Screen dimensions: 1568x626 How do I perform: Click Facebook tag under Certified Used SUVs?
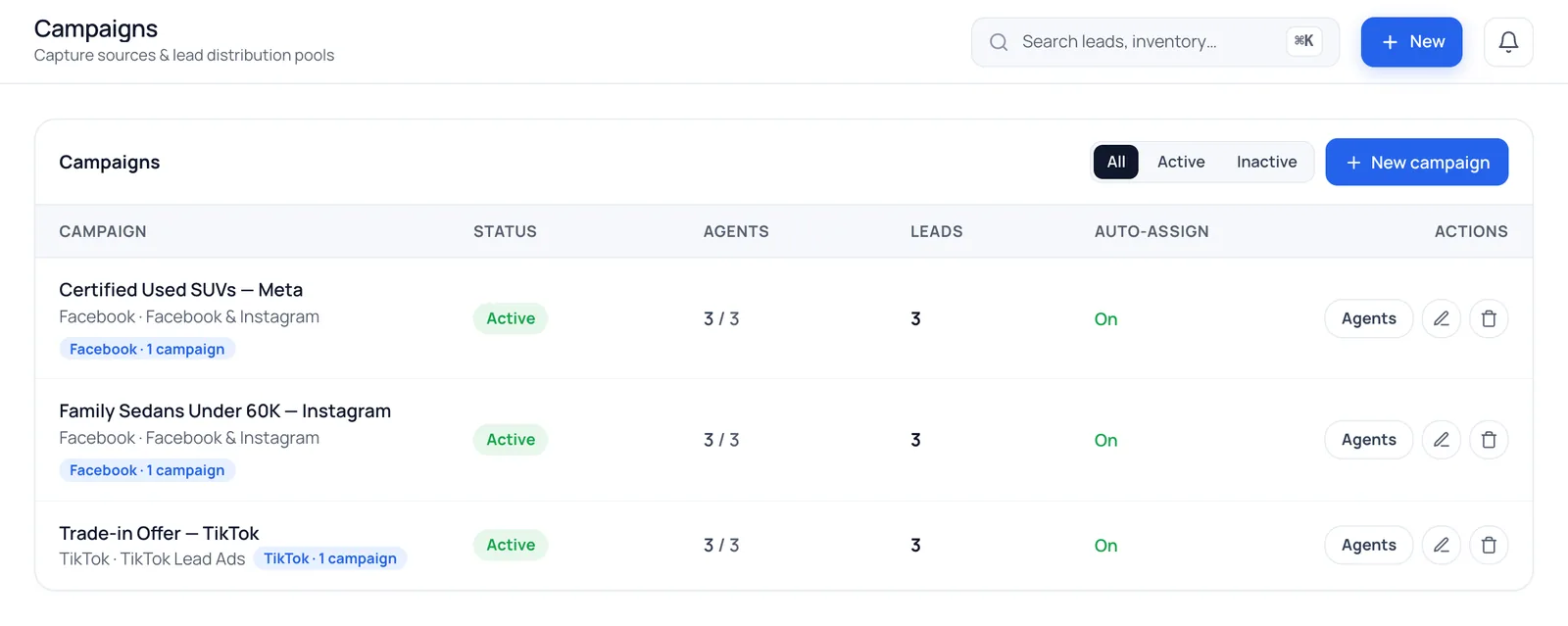tap(147, 349)
